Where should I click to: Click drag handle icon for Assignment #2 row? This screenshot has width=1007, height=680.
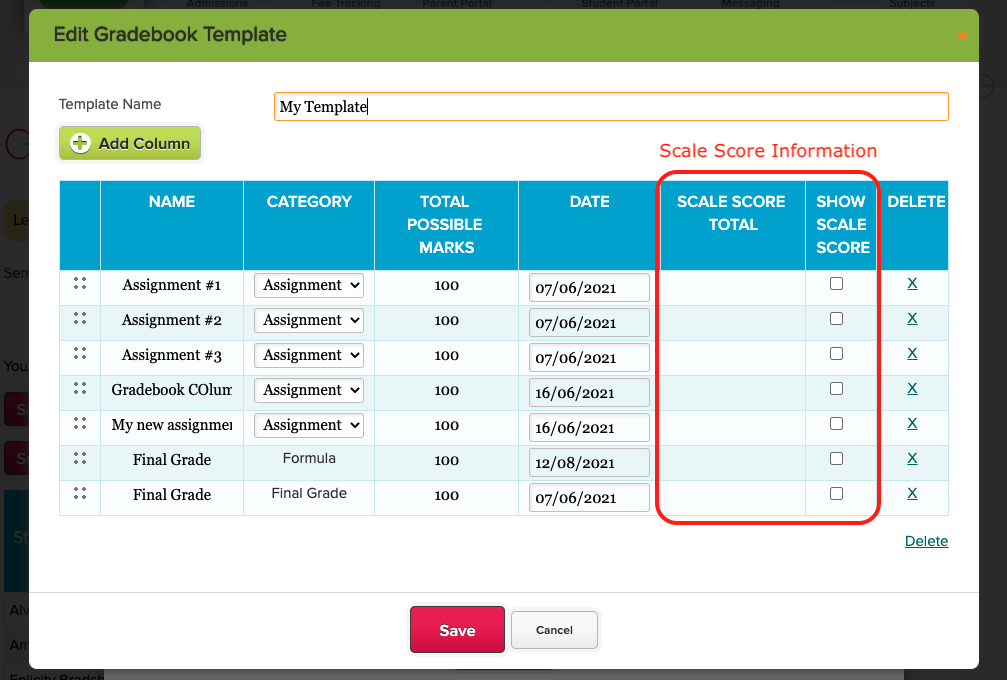[x=80, y=318]
